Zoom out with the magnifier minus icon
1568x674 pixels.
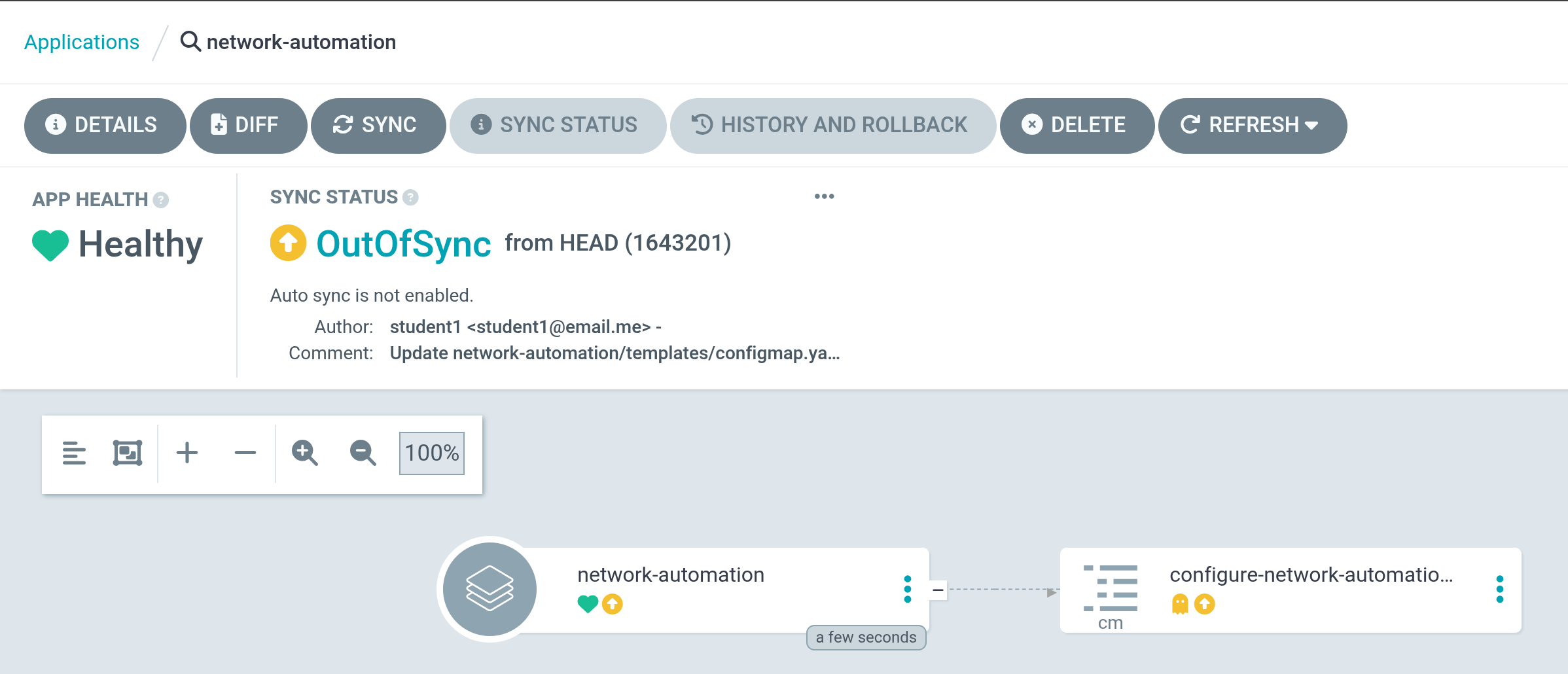click(363, 453)
